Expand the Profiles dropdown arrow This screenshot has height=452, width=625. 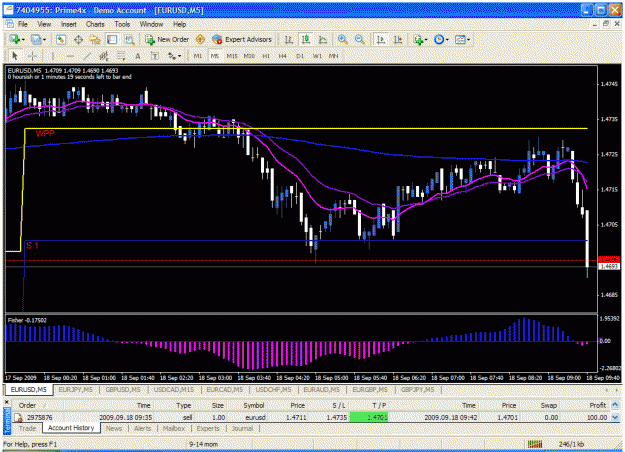coord(44,39)
